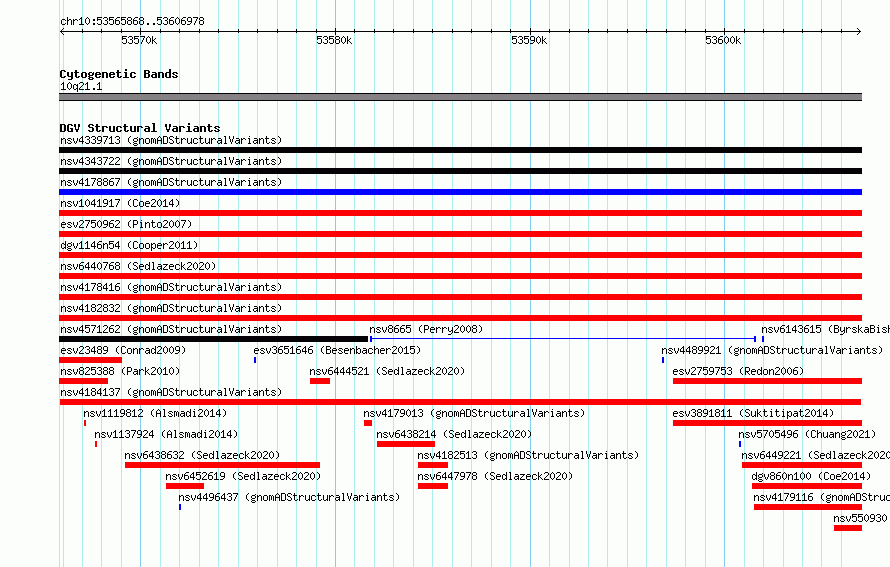Image resolution: width=890 pixels, height=567 pixels.
Task: Open nsv6438632 (Sedlazeck2020) label
Action: 202,455
